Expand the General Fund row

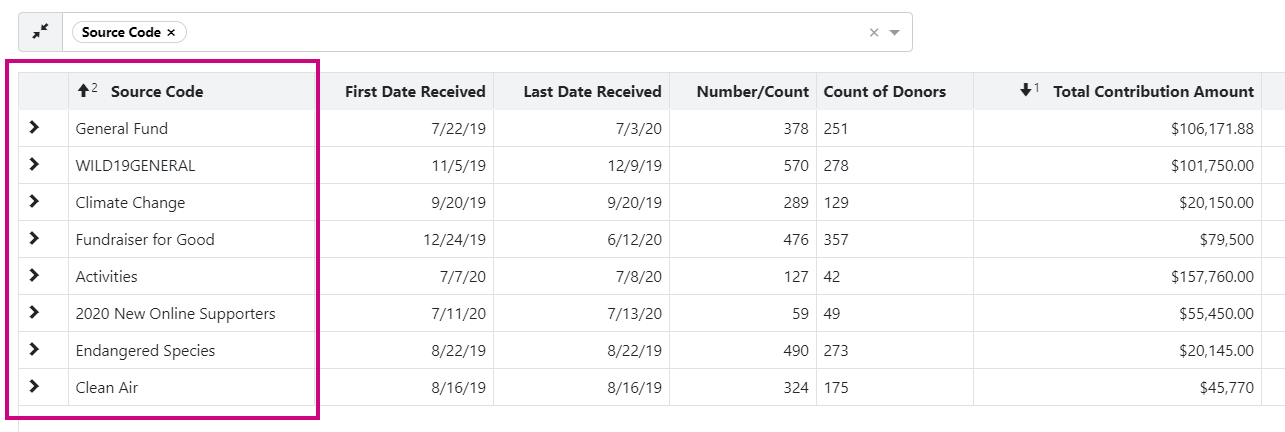pyautogui.click(x=35, y=128)
